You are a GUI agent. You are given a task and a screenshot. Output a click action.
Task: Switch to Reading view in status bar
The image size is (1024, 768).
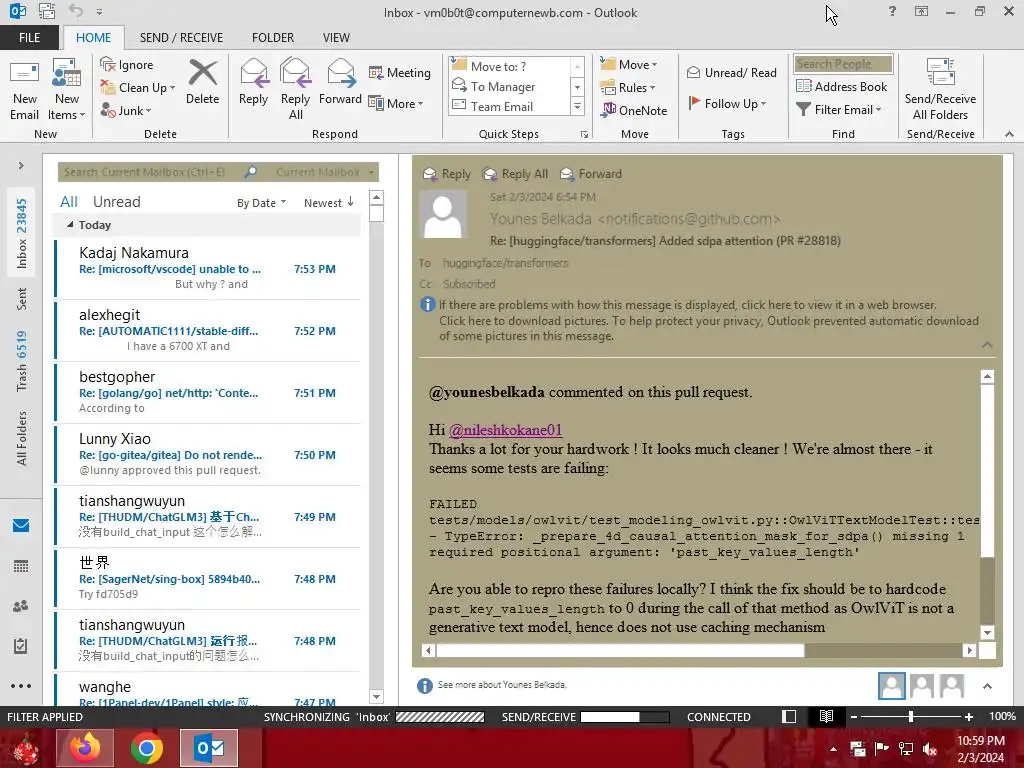(x=826, y=716)
